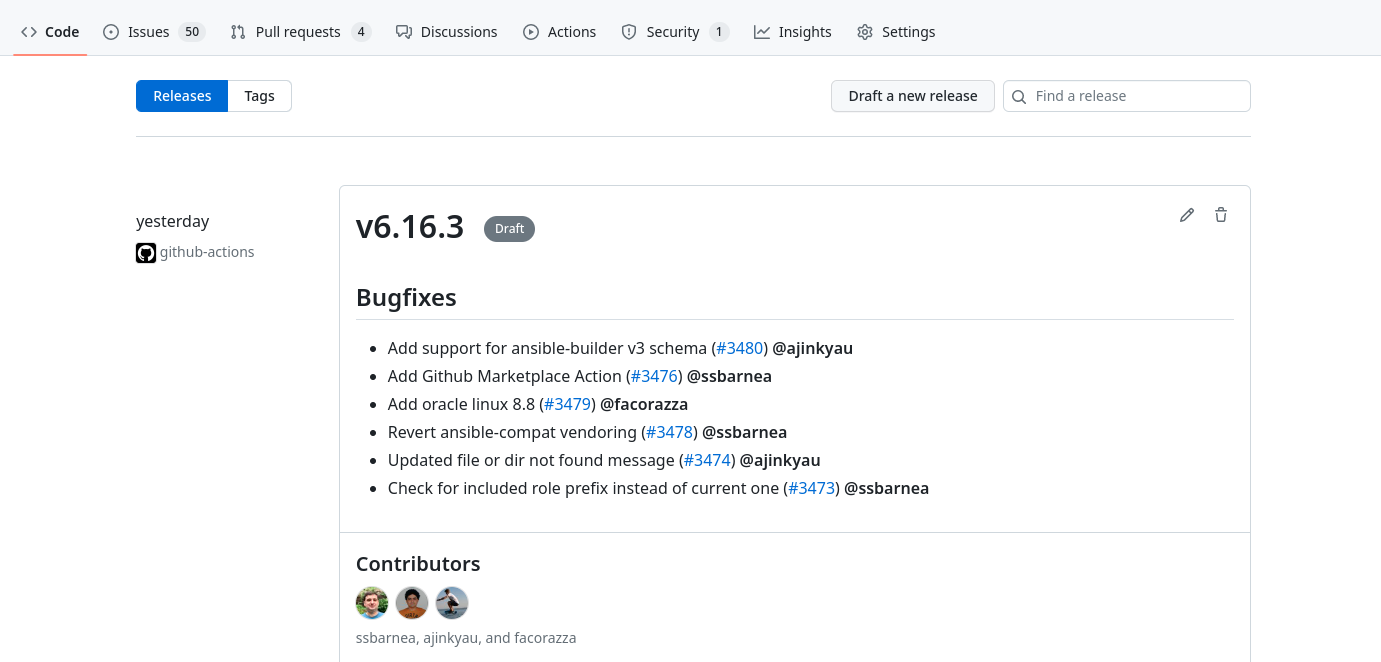The height and width of the screenshot is (662, 1381).
Task: Click the trash delete release icon
Action: (x=1221, y=215)
